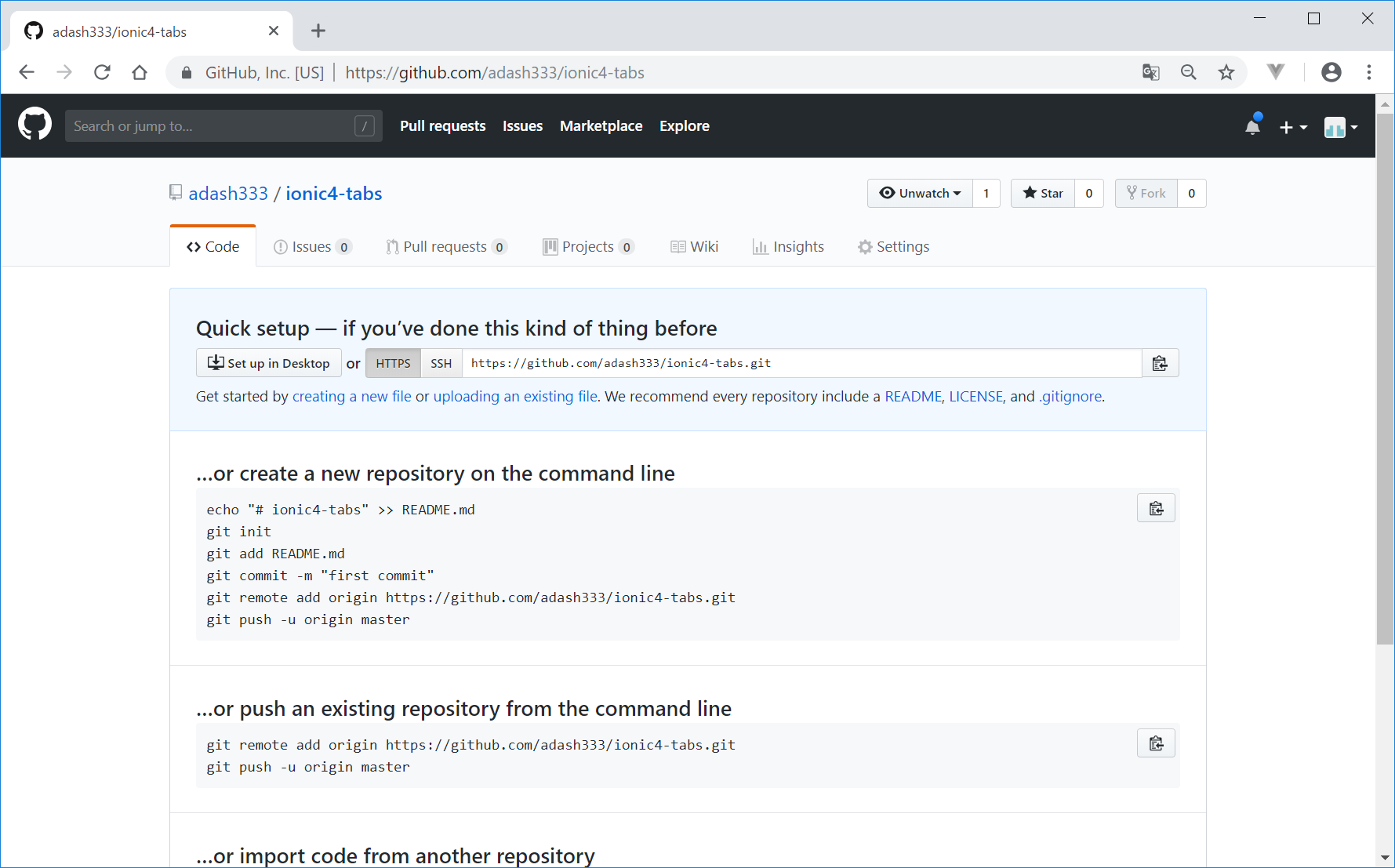Open the user avatar profile menu

tap(1340, 127)
